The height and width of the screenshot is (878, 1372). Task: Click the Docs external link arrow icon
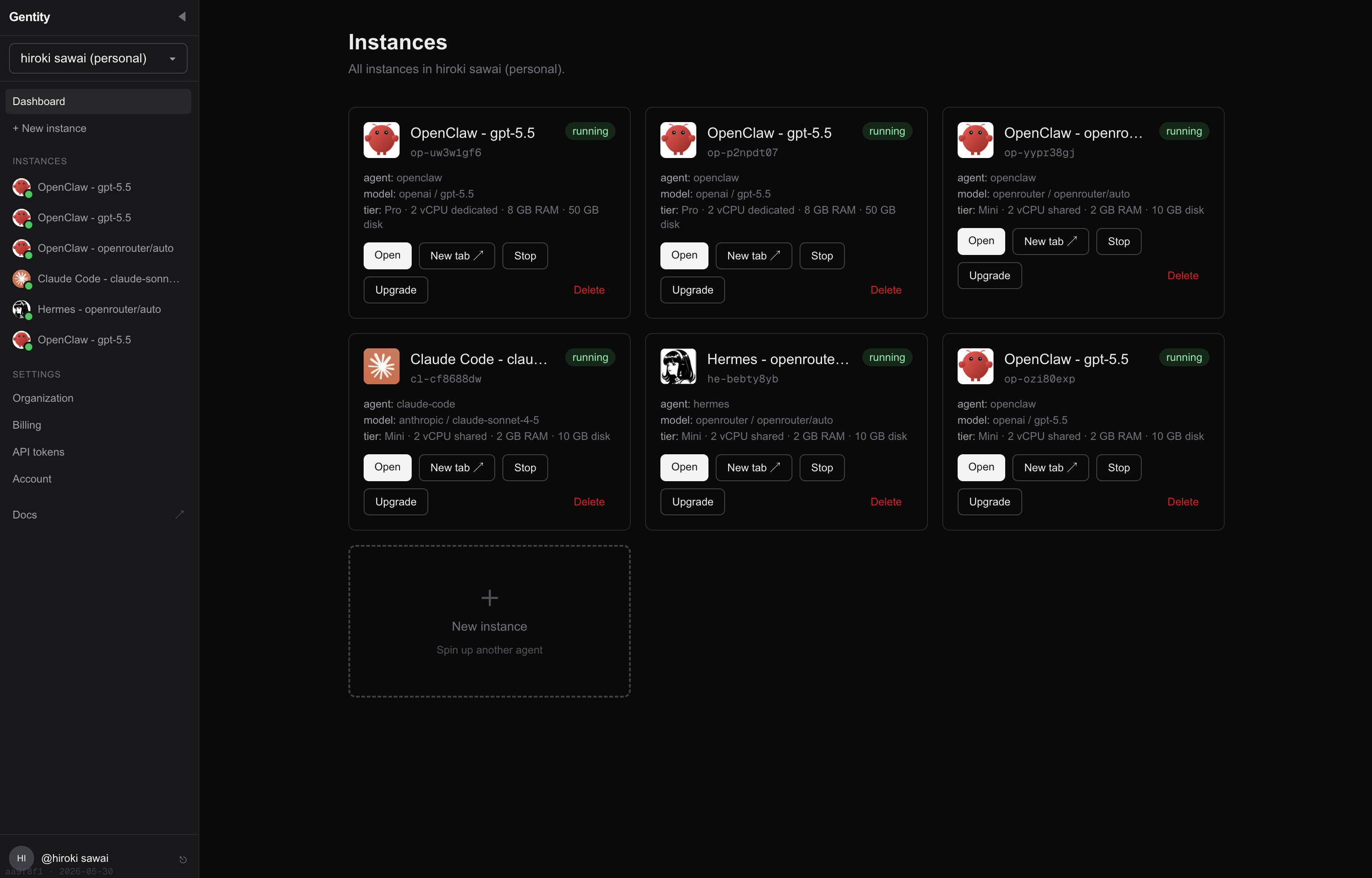pos(180,515)
